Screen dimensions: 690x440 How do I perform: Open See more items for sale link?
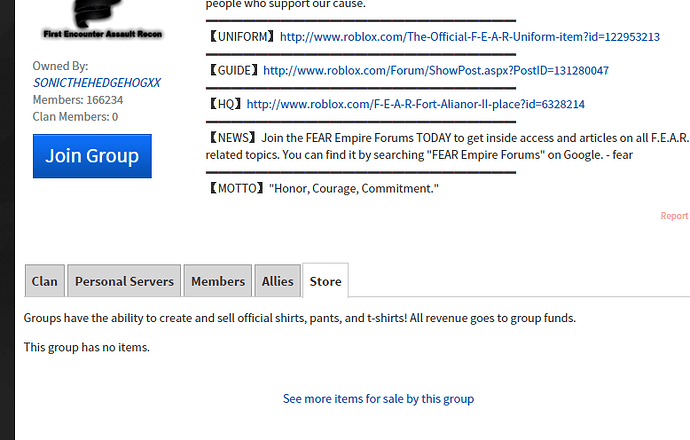[x=378, y=399]
